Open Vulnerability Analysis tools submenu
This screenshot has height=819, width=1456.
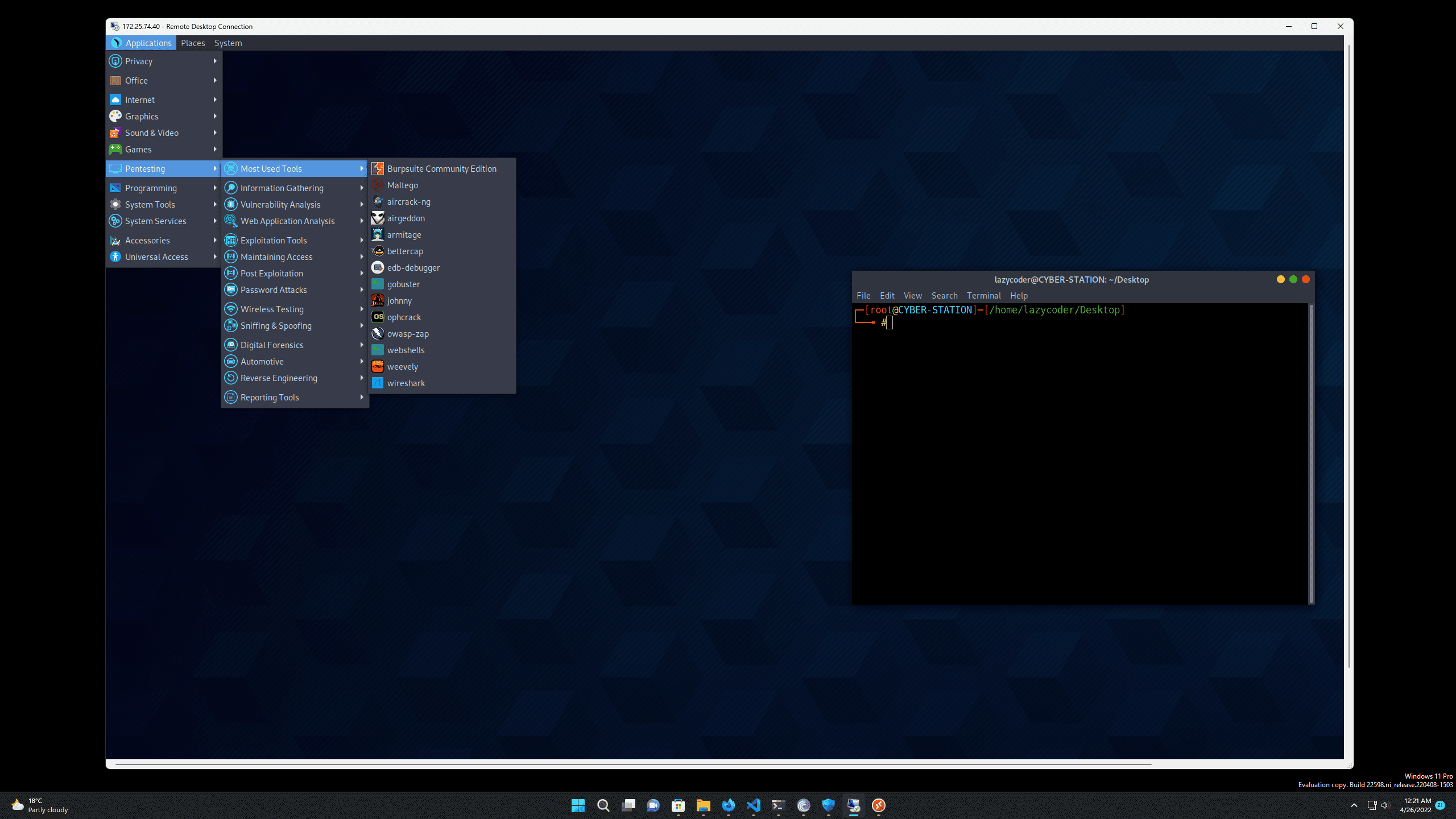click(281, 204)
